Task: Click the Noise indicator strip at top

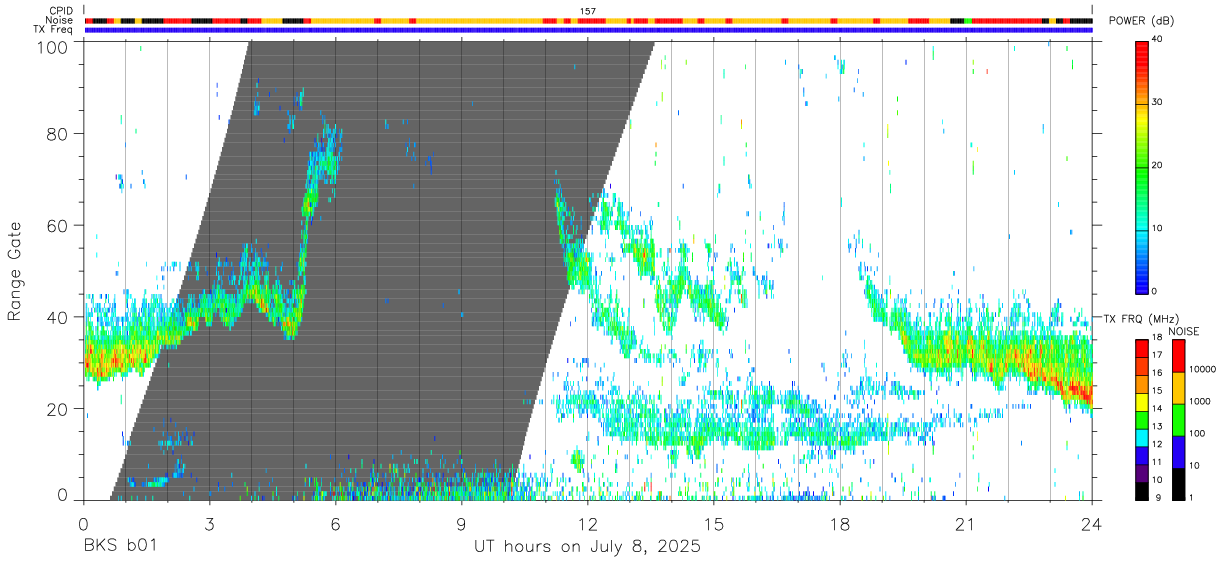Action: point(588,20)
